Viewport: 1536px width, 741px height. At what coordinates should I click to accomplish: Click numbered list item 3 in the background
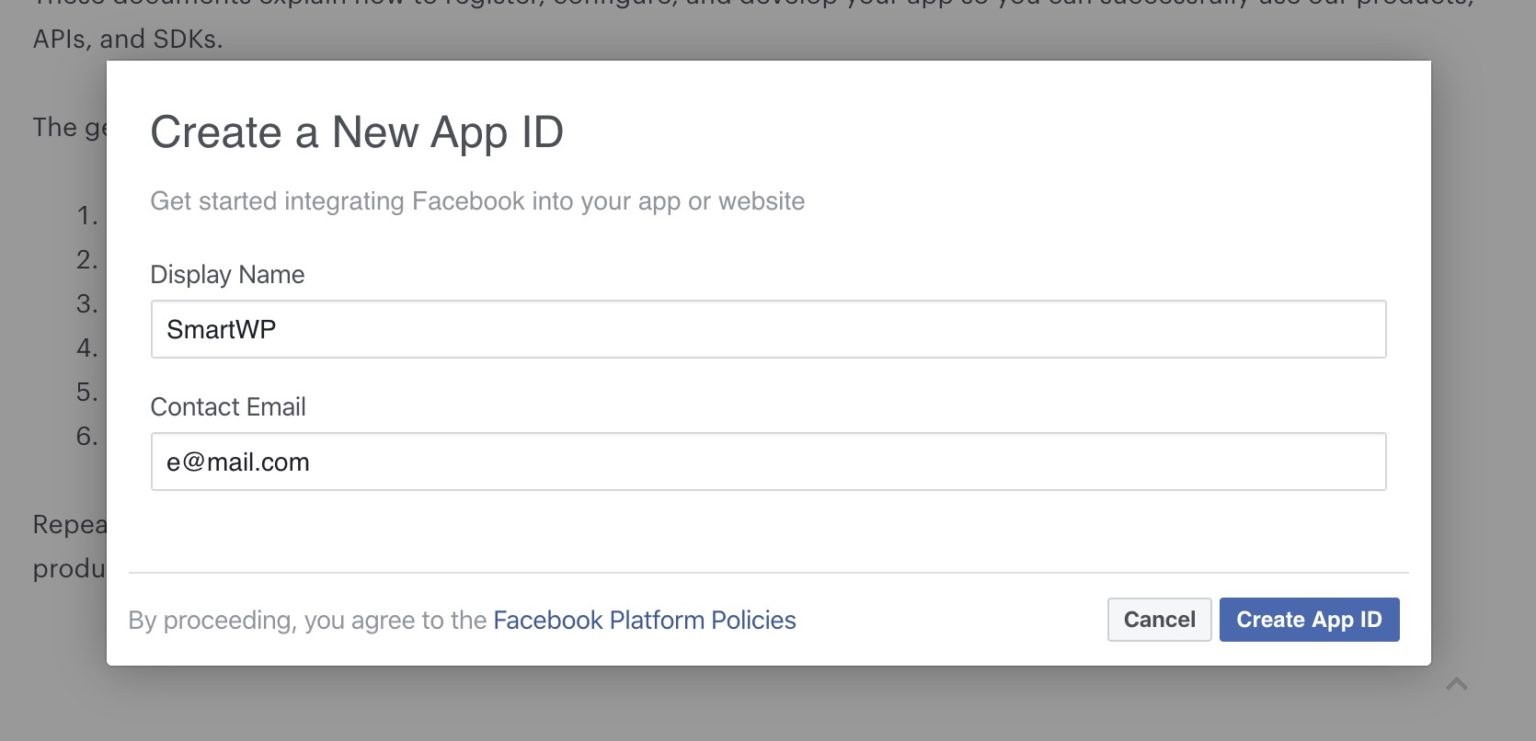tap(84, 304)
